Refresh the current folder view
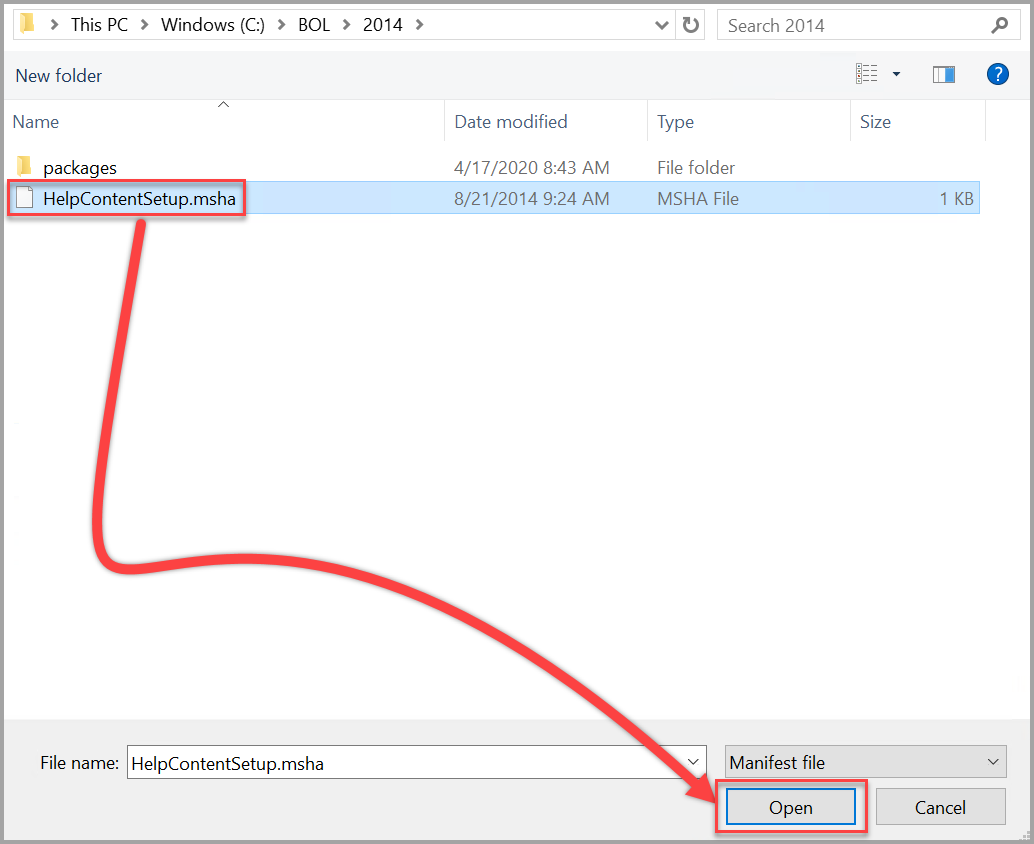 pos(690,25)
